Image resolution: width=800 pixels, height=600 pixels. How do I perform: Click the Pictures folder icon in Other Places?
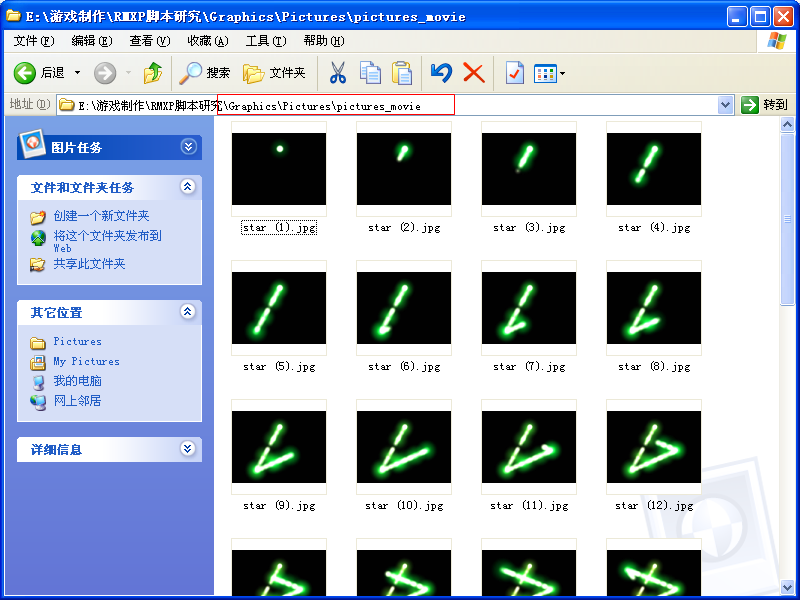coord(38,342)
